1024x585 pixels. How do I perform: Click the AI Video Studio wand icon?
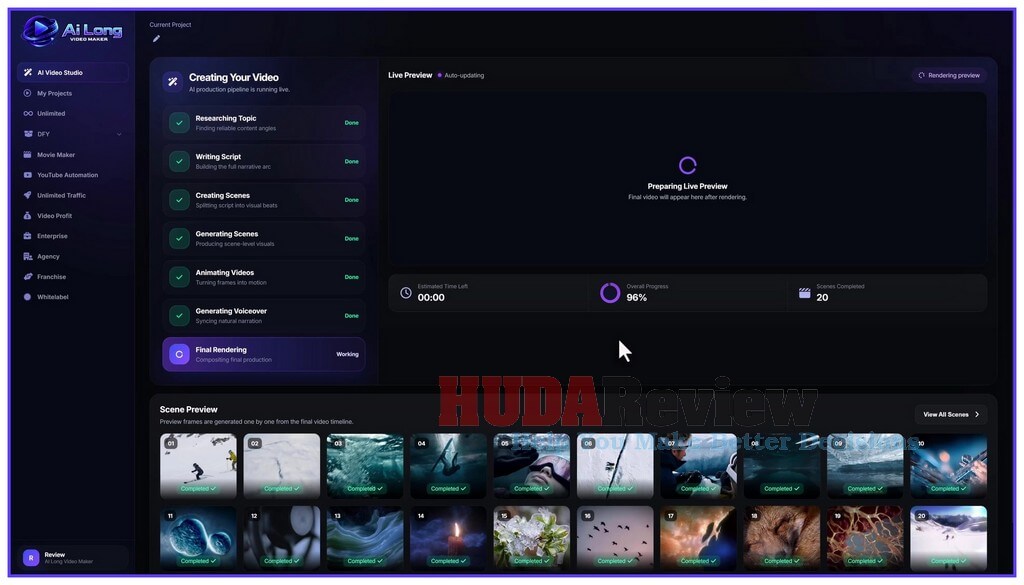(x=27, y=72)
